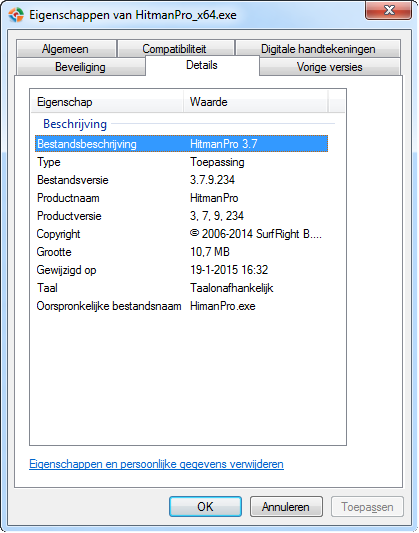Click the Annuleren button
The image size is (419, 533).
click(x=286, y=506)
